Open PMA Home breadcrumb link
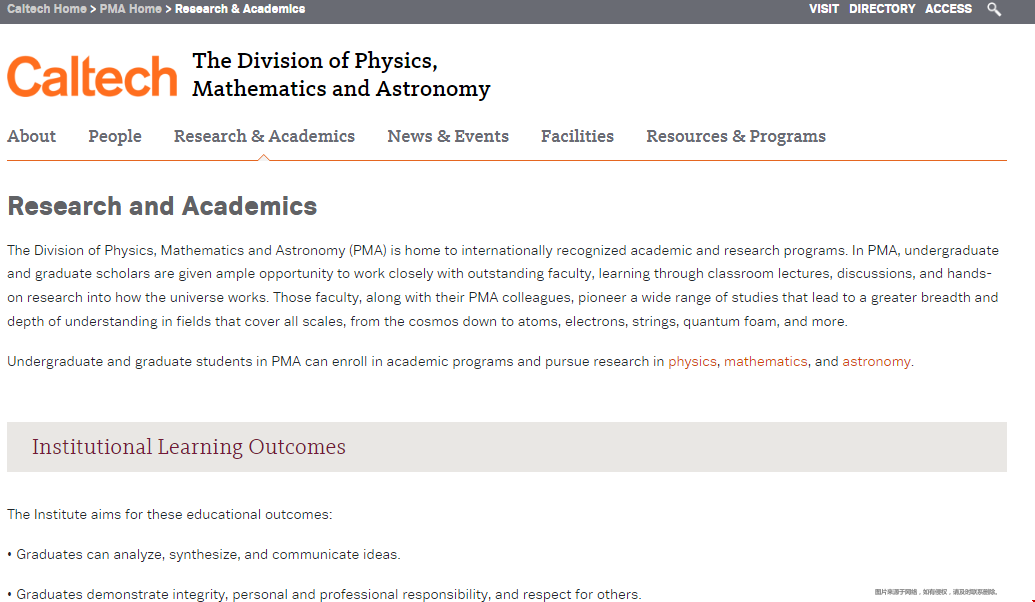This screenshot has width=1035, height=602. [131, 9]
